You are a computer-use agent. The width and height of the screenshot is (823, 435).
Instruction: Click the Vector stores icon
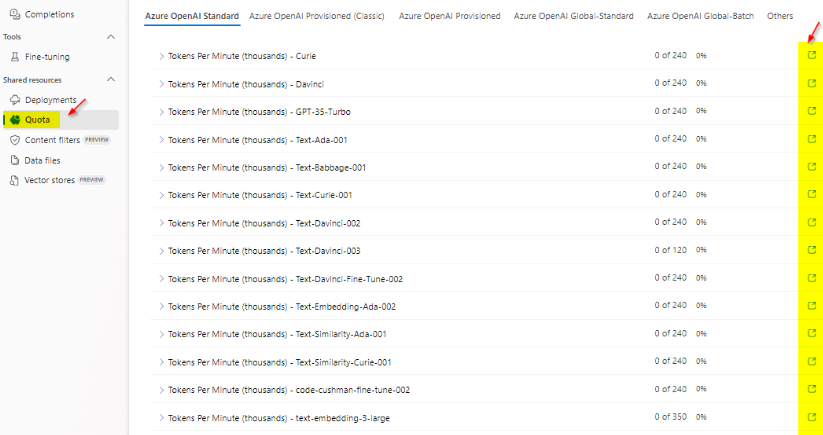(x=15, y=181)
